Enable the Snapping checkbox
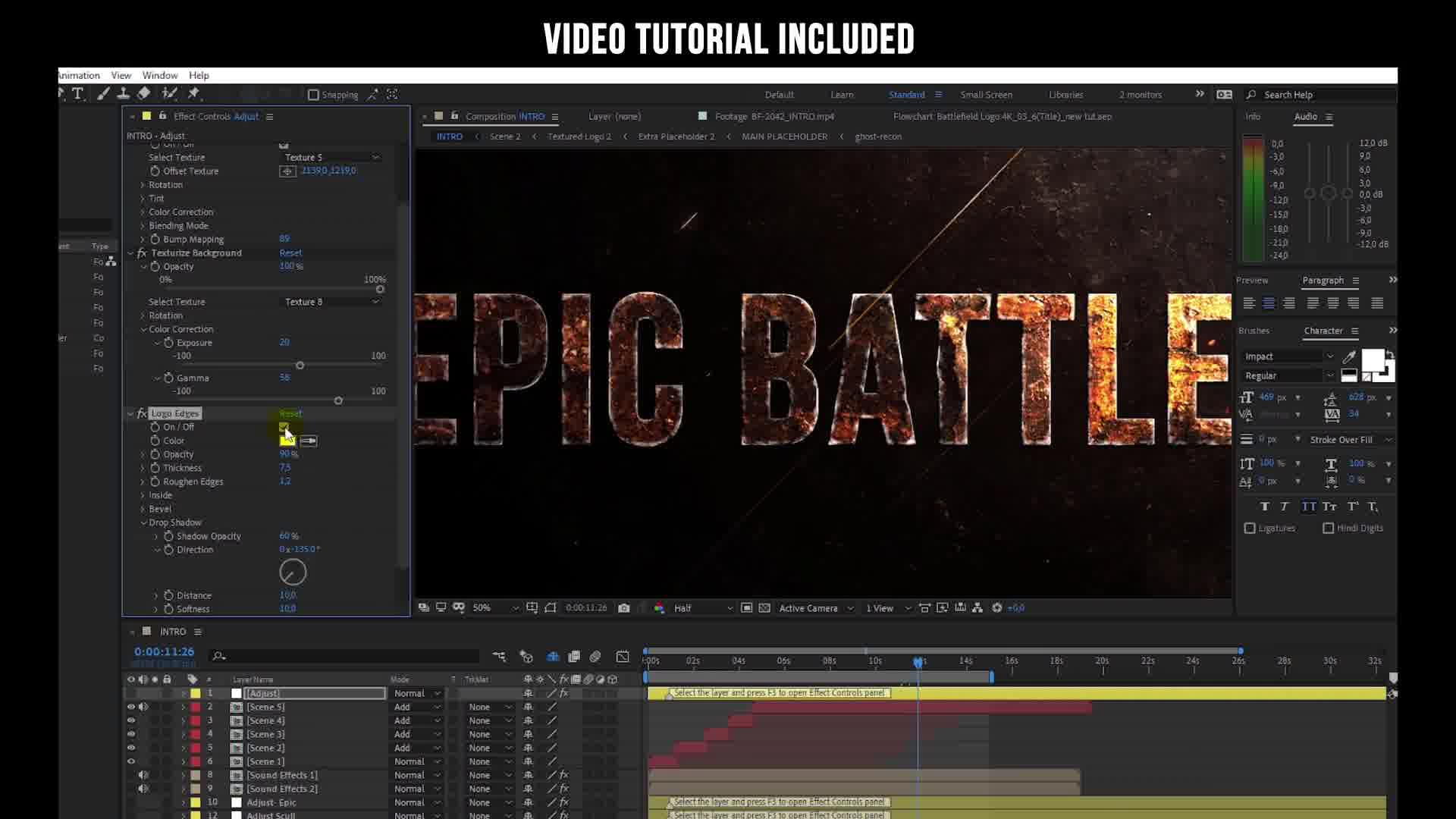 (x=313, y=95)
